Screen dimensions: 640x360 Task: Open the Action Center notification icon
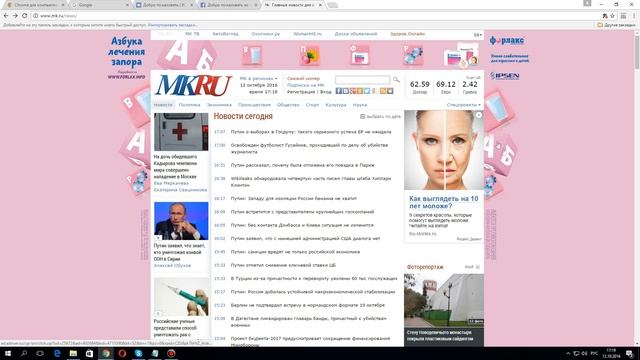(x=629, y=353)
